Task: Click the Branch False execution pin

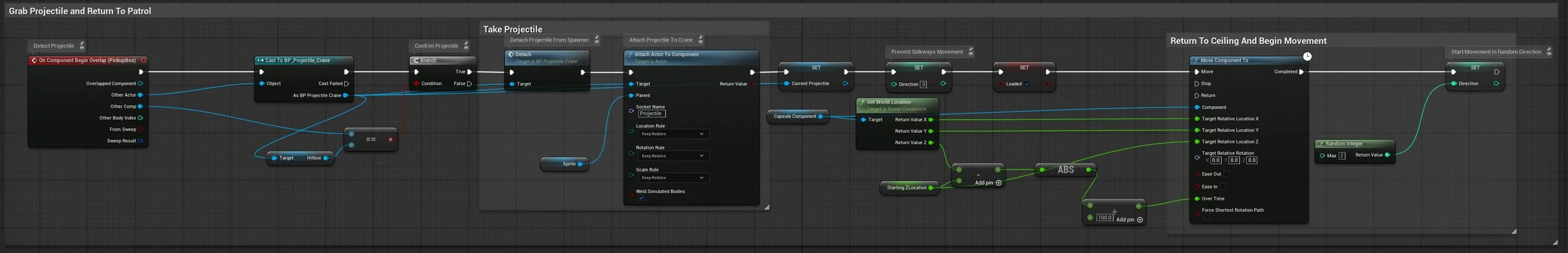Action: click(470, 83)
